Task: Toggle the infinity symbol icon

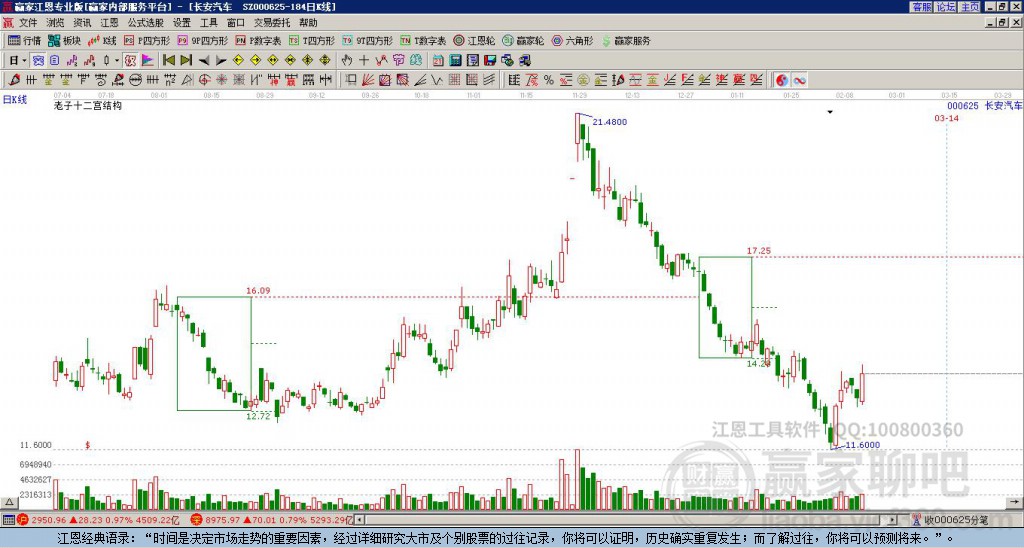Action: (799, 80)
